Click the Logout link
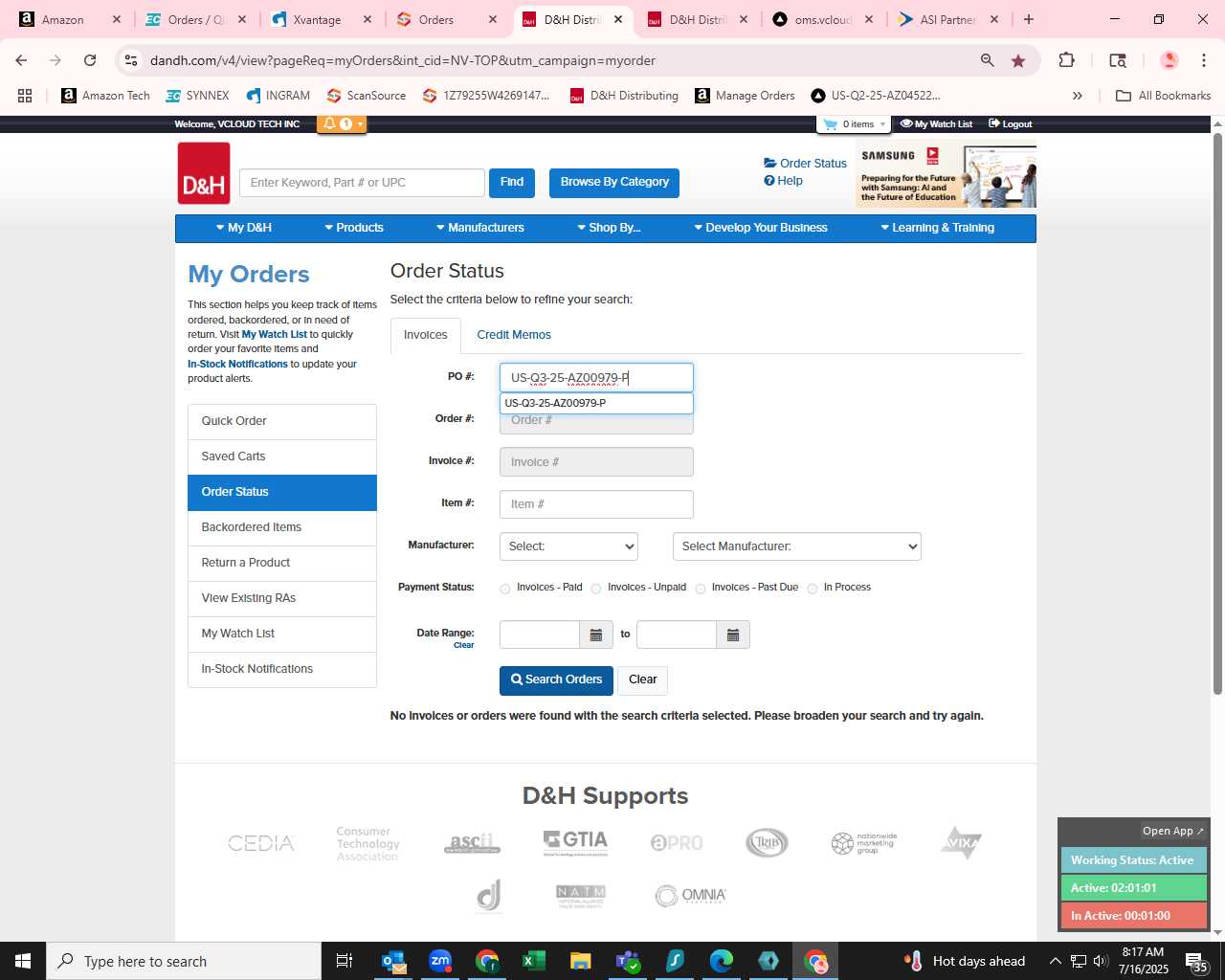The image size is (1225, 980). (x=1011, y=124)
